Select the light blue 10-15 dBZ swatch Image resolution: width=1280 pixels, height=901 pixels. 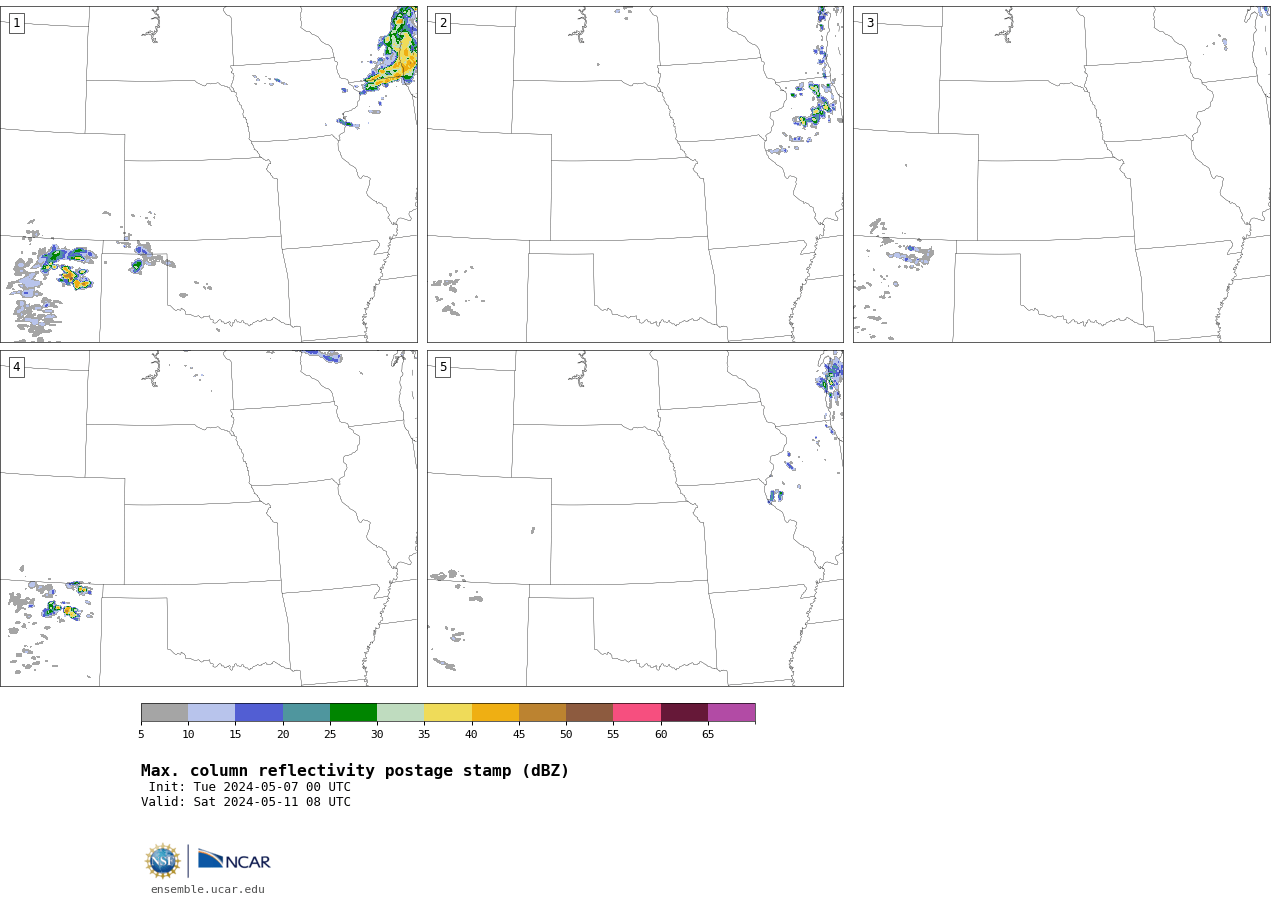tap(211, 712)
